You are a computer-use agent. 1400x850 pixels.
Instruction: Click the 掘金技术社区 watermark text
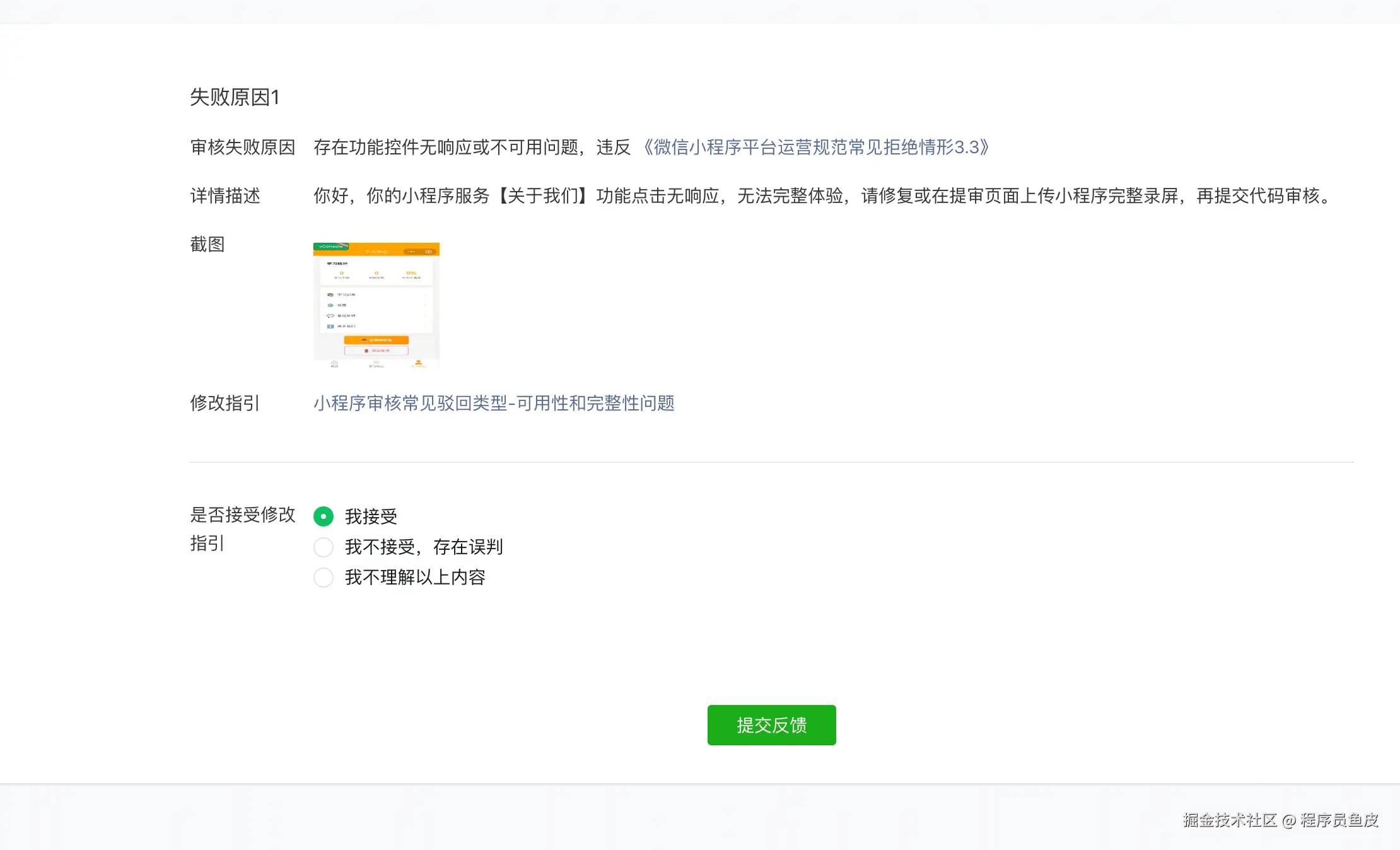coord(1230,820)
